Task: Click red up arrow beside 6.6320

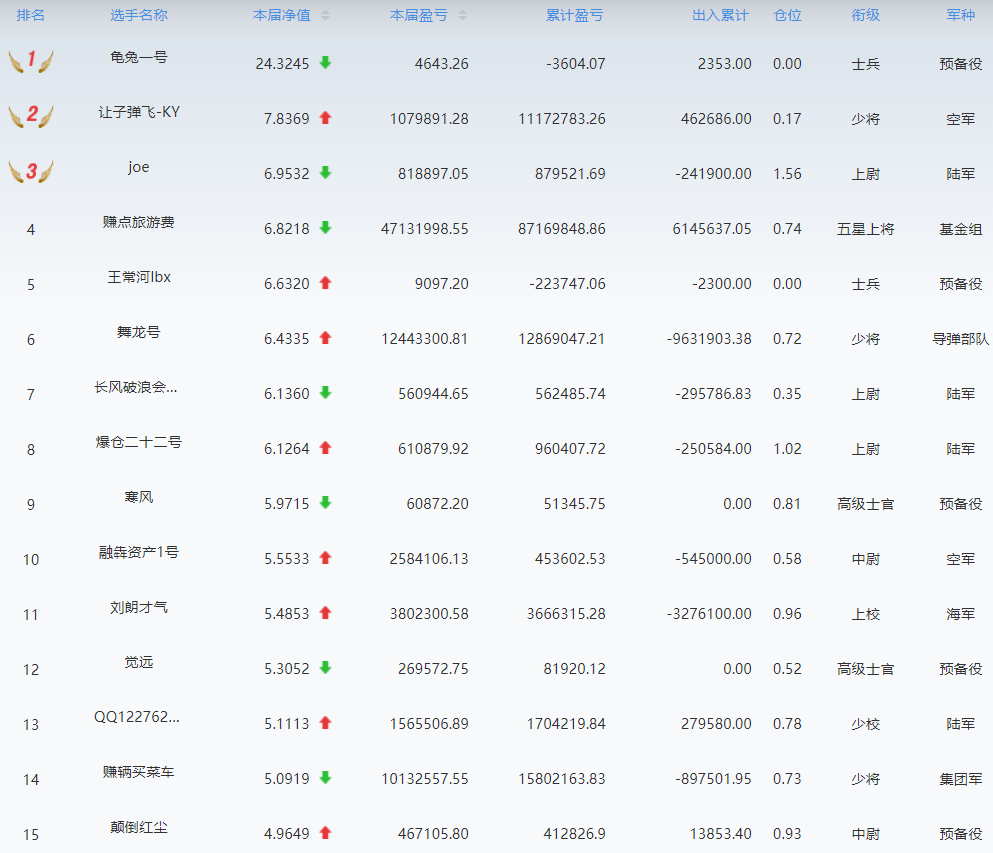Action: (x=326, y=282)
